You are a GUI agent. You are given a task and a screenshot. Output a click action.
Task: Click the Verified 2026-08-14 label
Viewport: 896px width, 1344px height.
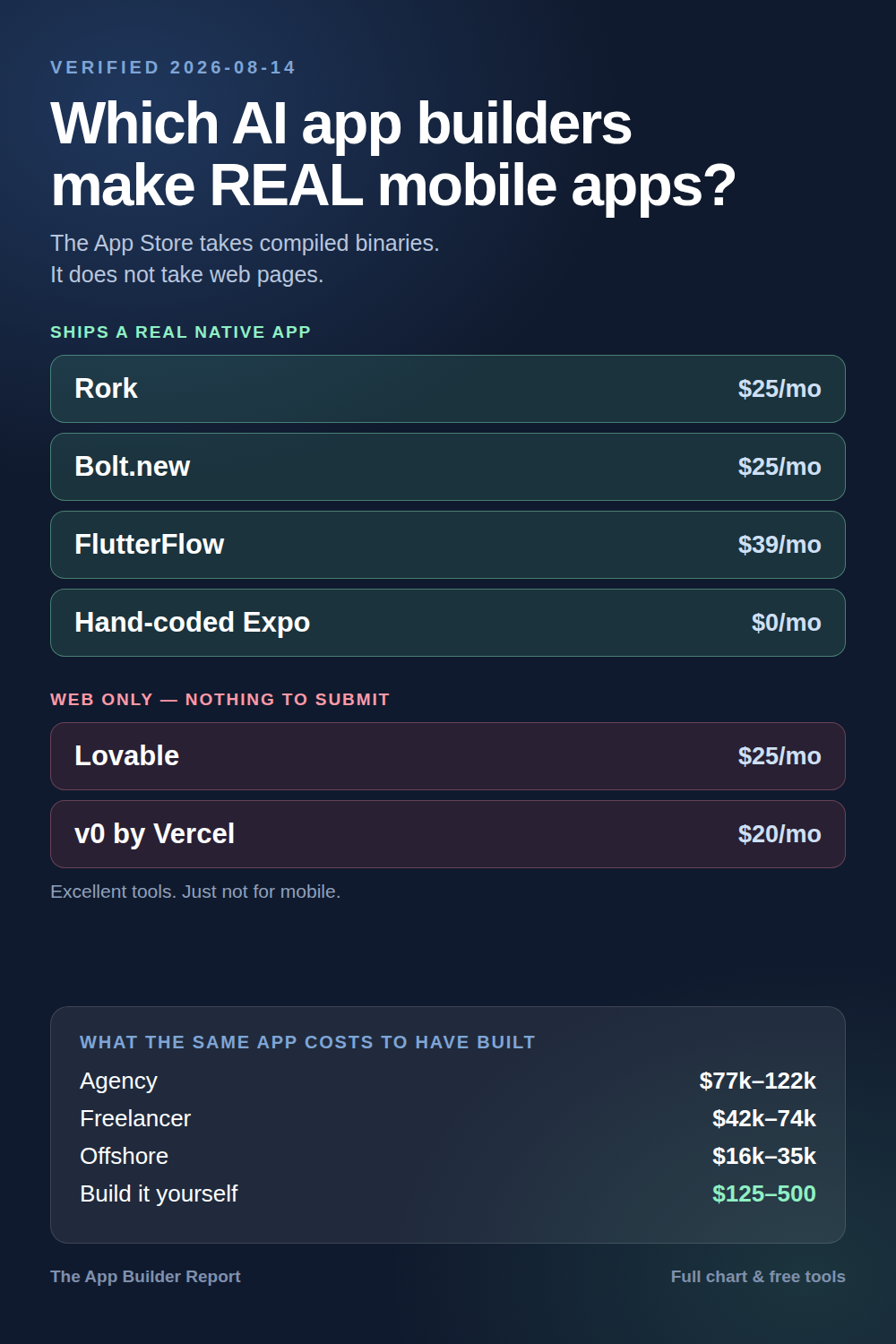click(173, 67)
